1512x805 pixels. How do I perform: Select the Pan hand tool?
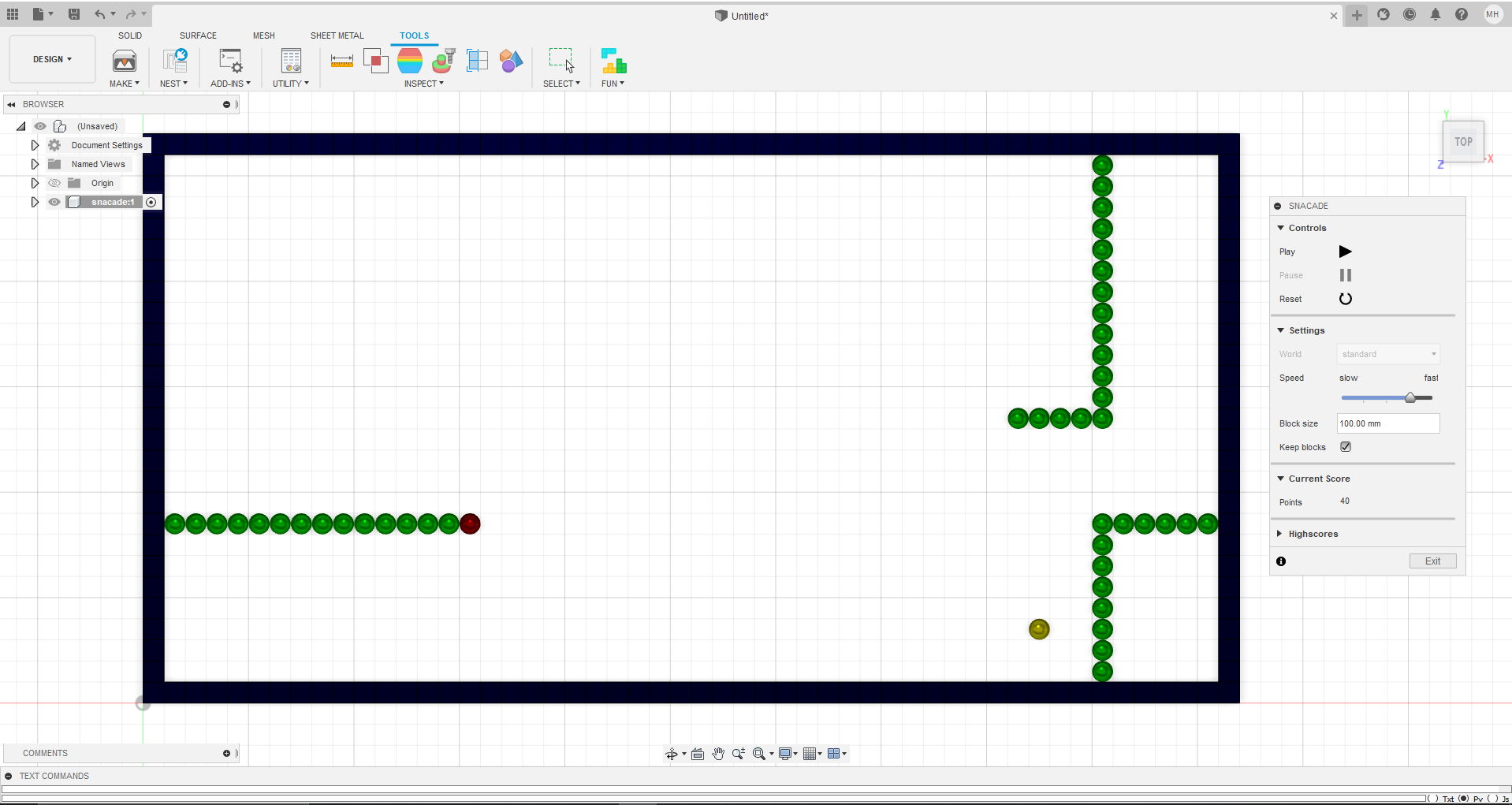click(x=718, y=754)
